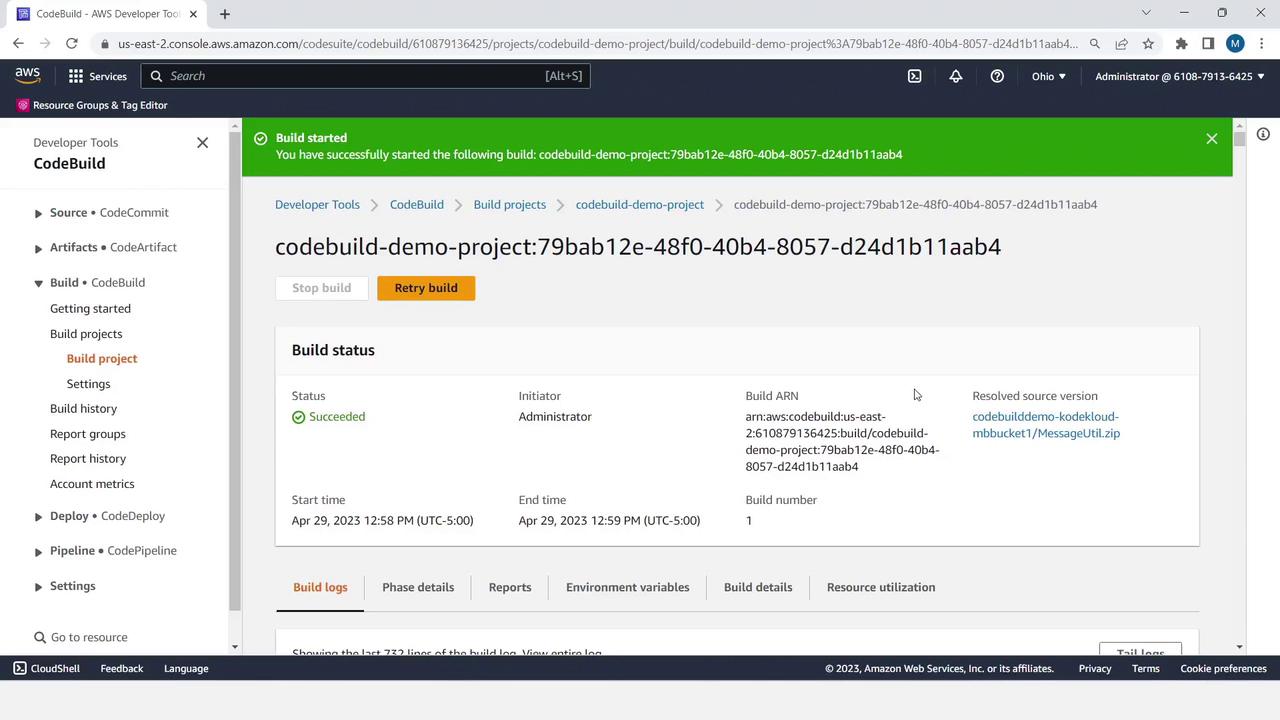Open the Privacy link in footer

click(1095, 668)
